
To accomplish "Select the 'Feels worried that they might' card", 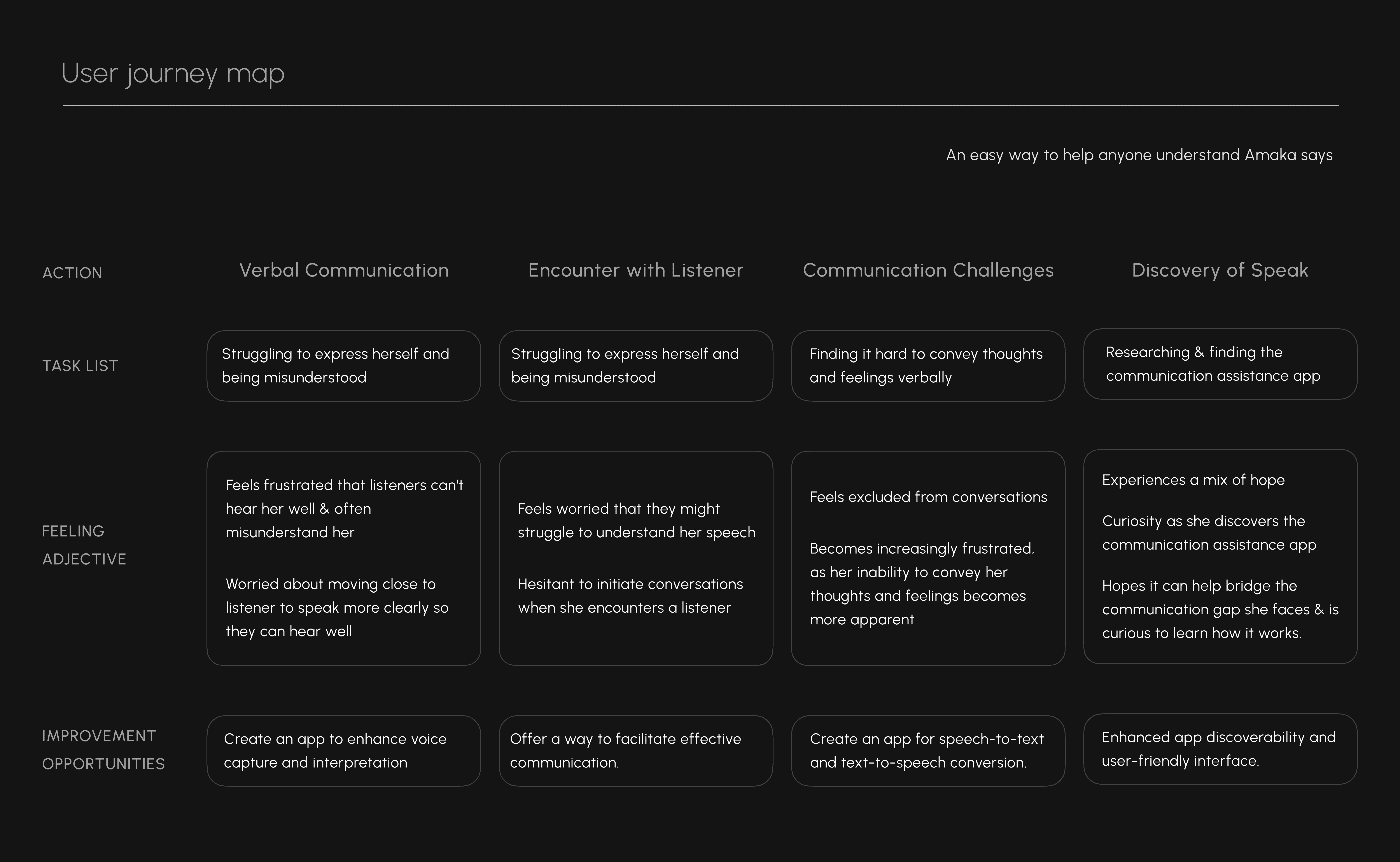I will pos(636,558).
